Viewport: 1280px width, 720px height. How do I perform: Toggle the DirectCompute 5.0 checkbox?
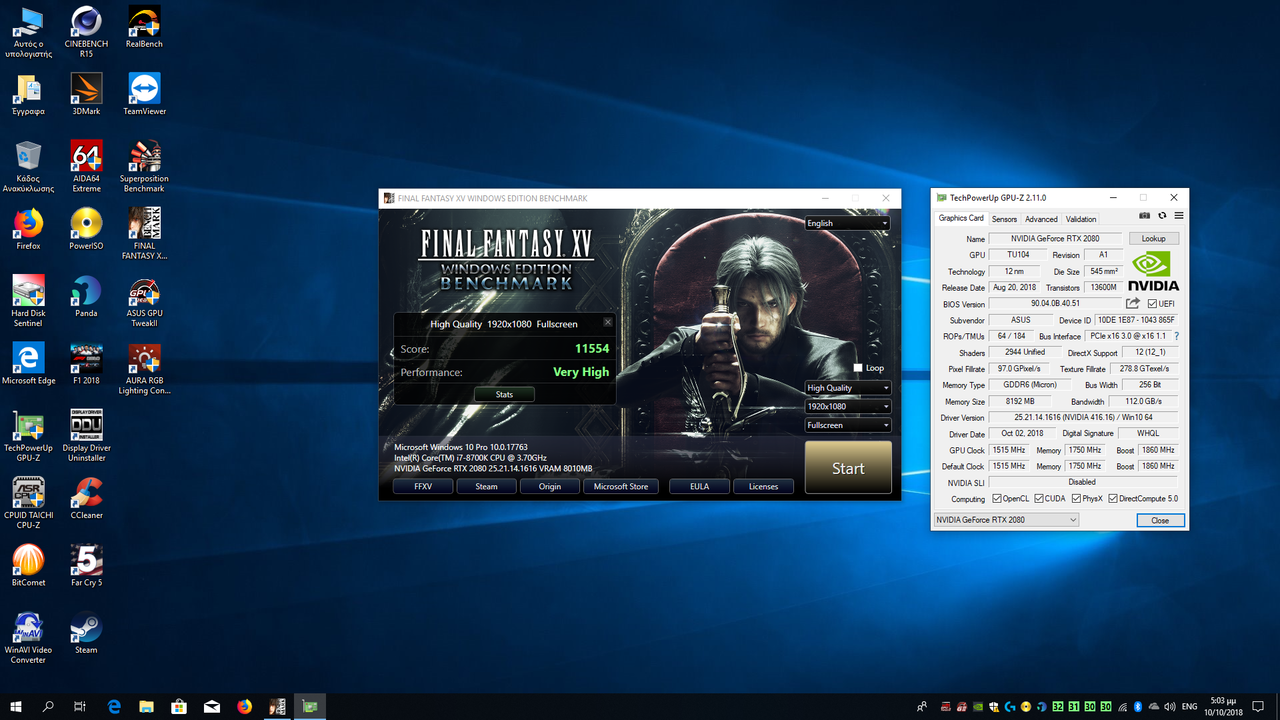[x=1114, y=498]
